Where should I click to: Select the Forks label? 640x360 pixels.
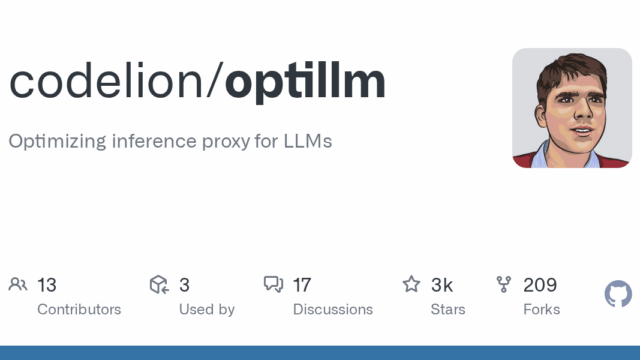(542, 309)
